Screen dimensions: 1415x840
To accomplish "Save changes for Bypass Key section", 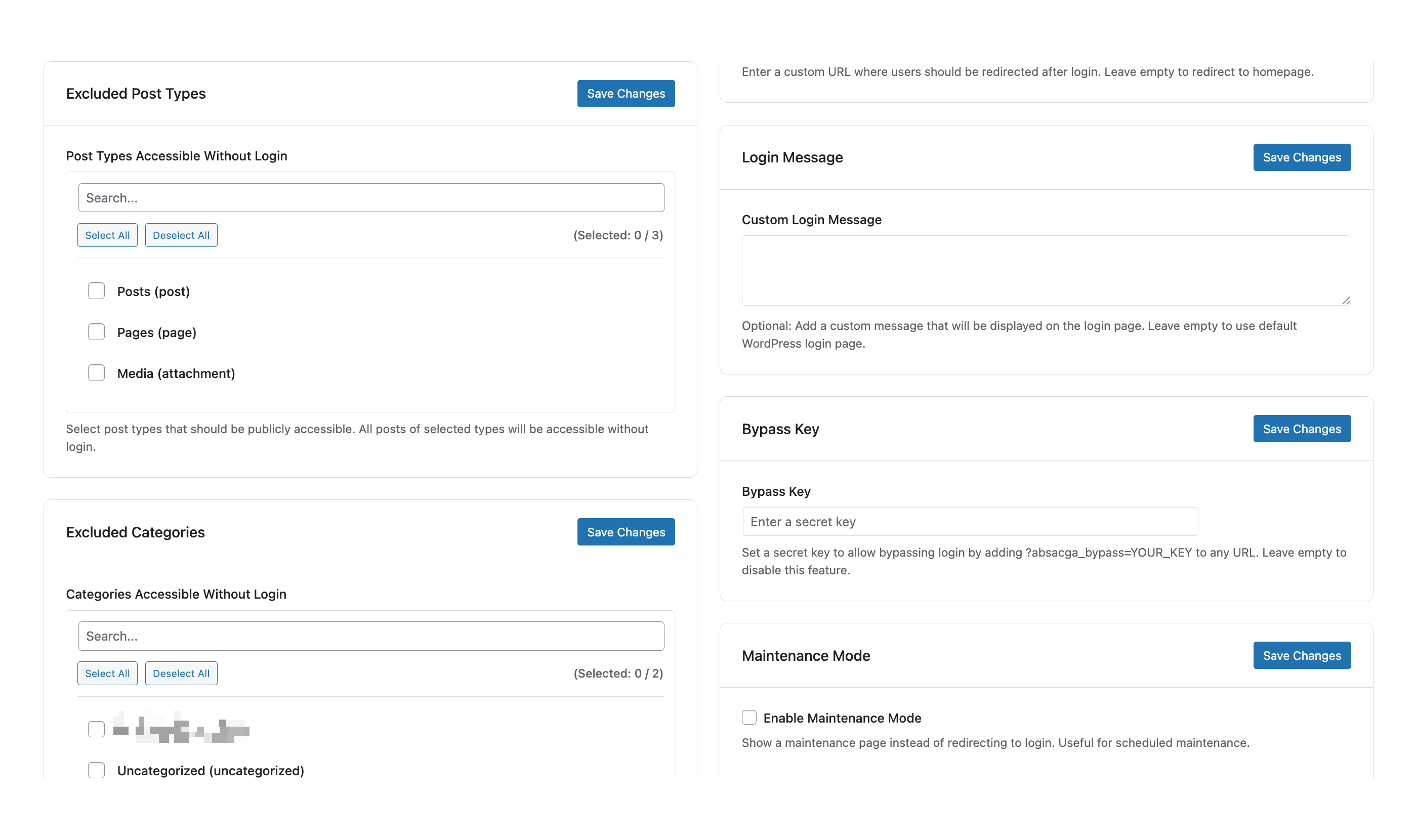I will tap(1301, 429).
